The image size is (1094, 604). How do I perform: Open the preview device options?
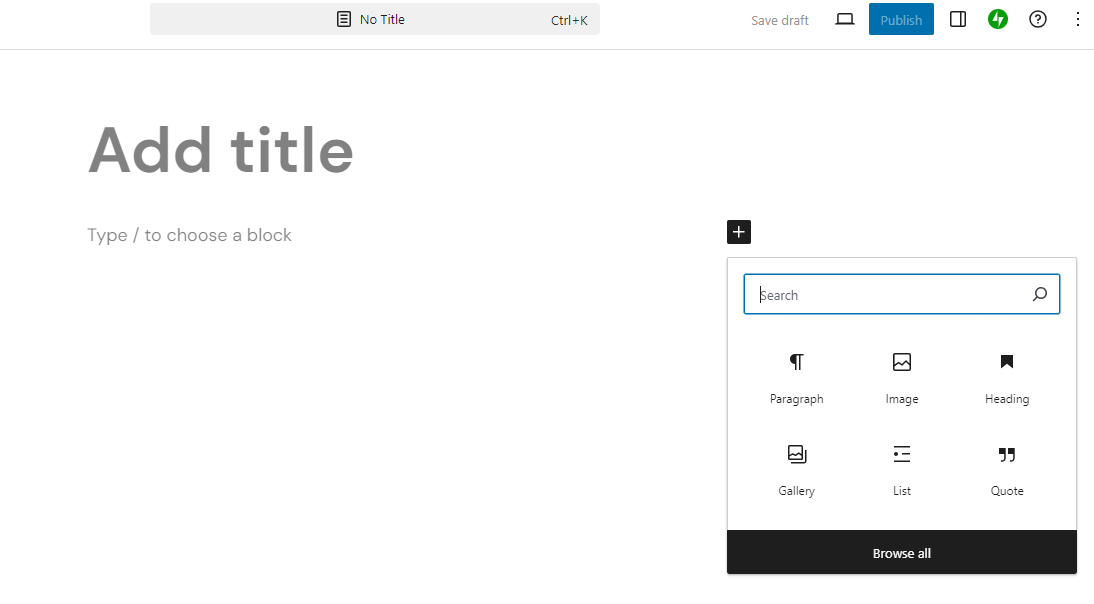[845, 19]
